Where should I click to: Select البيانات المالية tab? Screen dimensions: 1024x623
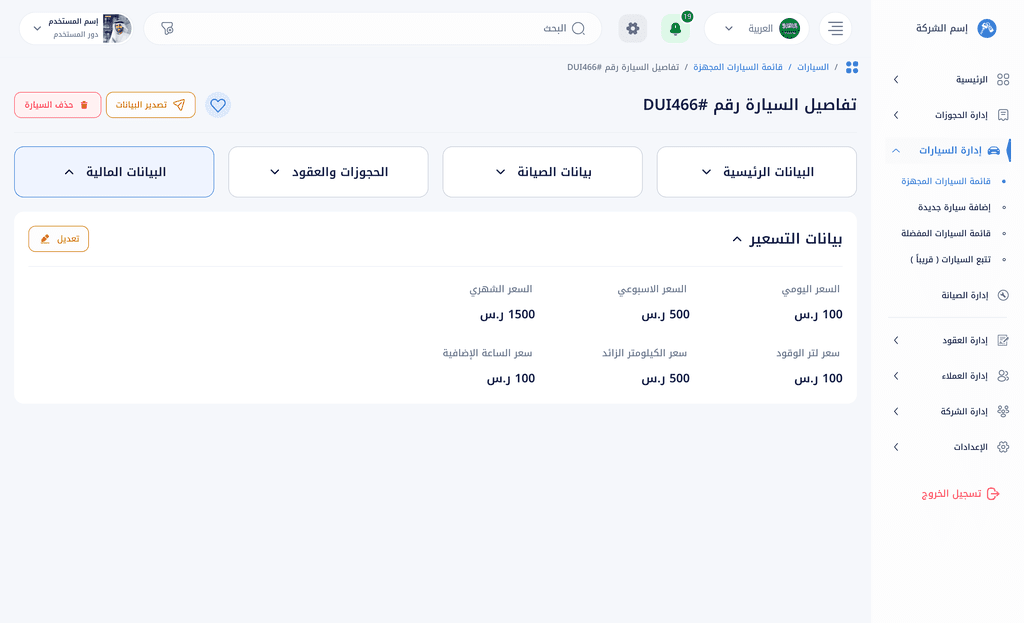(x=114, y=172)
